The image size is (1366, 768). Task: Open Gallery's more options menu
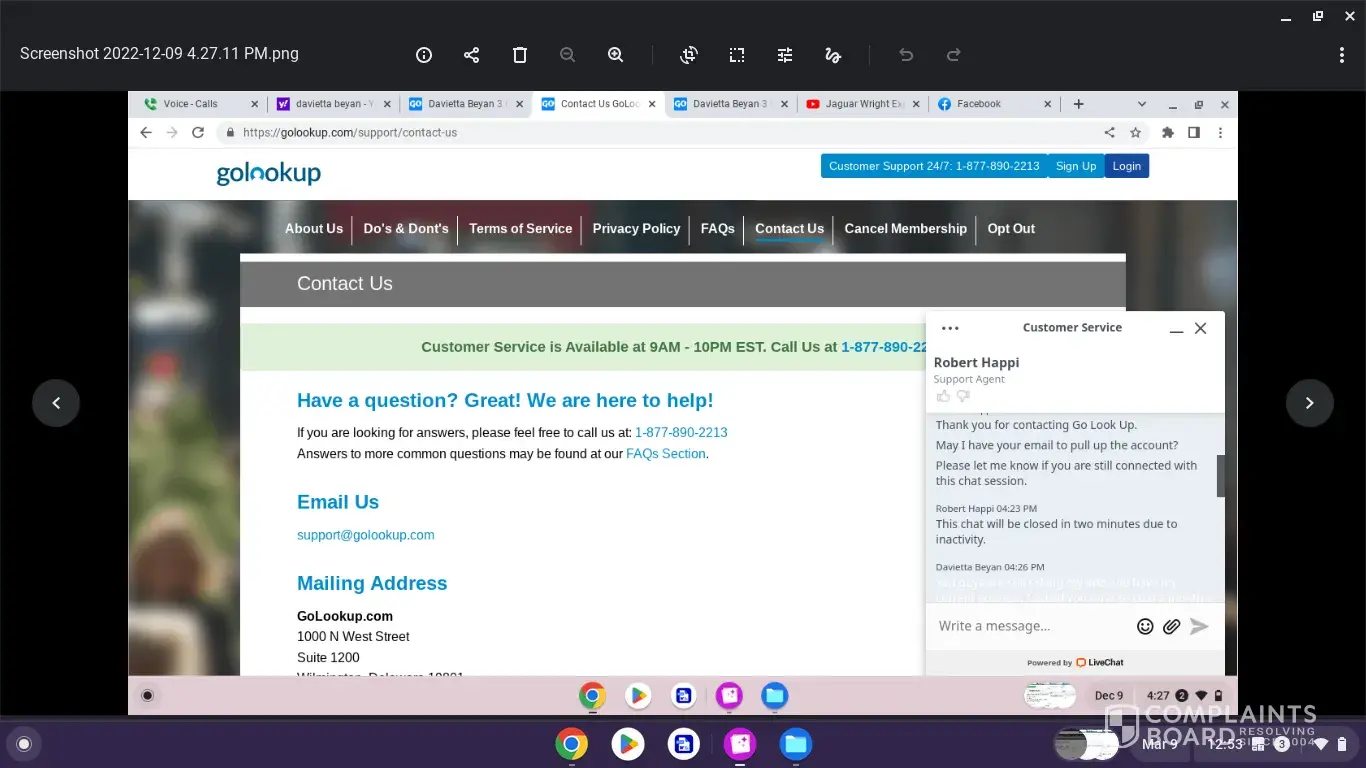[x=1342, y=55]
